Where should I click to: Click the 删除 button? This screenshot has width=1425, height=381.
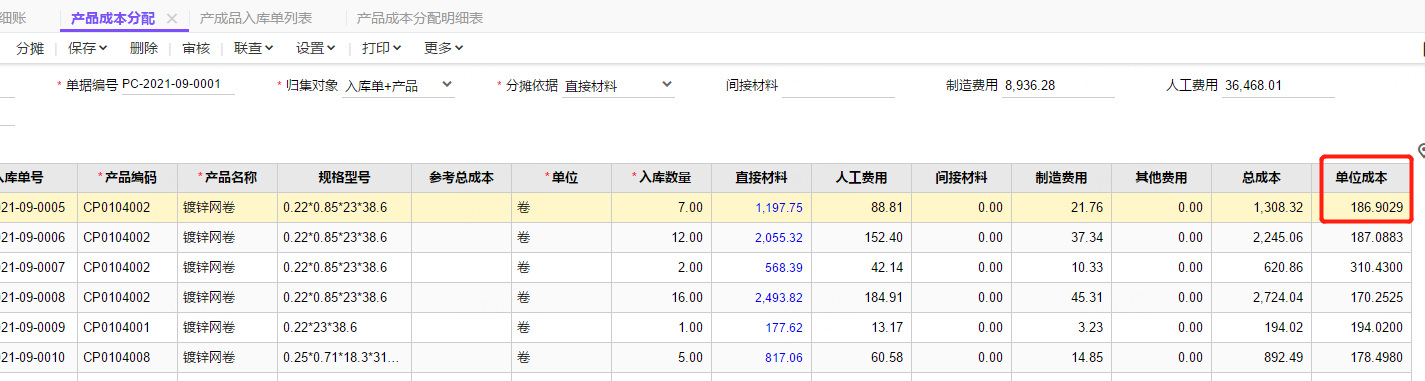(144, 47)
